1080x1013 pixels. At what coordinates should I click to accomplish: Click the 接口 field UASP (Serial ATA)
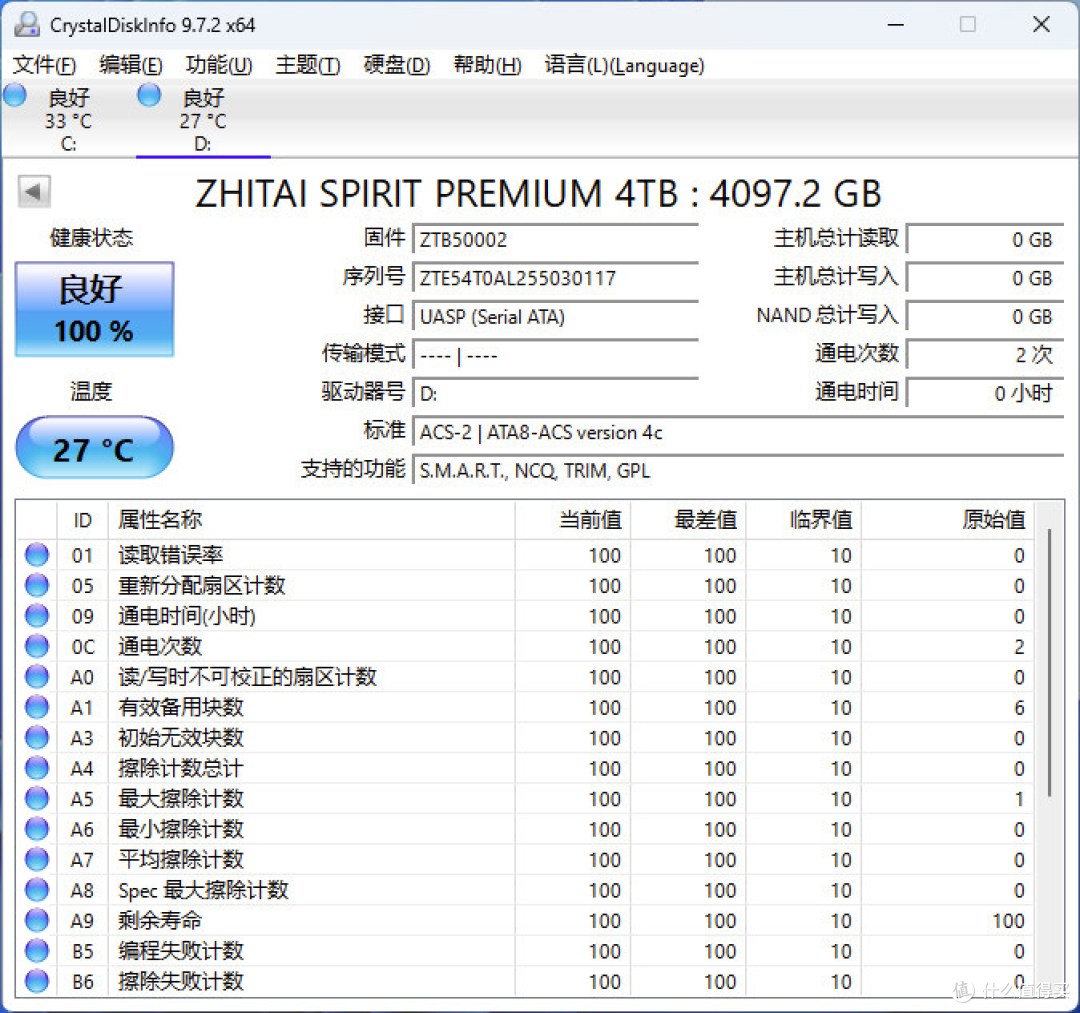(x=555, y=317)
